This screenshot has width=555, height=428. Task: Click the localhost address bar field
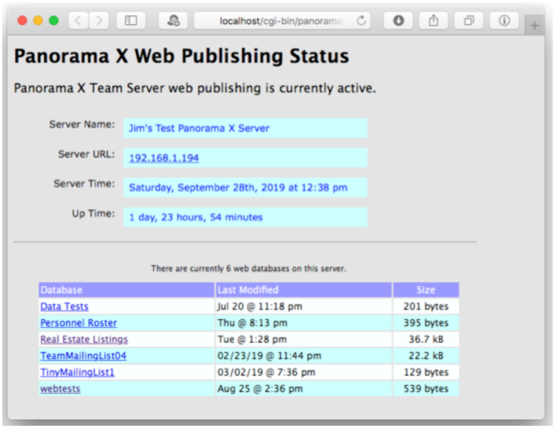282,21
